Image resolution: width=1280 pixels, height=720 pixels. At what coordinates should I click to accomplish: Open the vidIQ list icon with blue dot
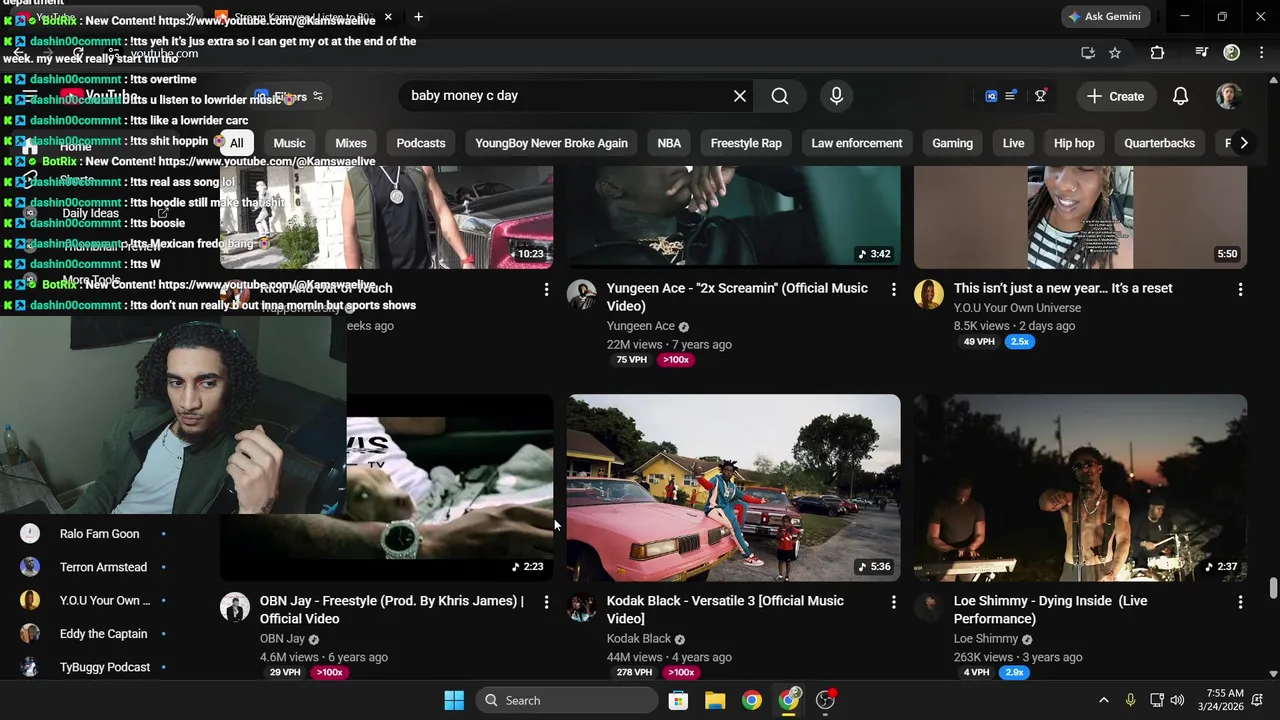[1011, 96]
